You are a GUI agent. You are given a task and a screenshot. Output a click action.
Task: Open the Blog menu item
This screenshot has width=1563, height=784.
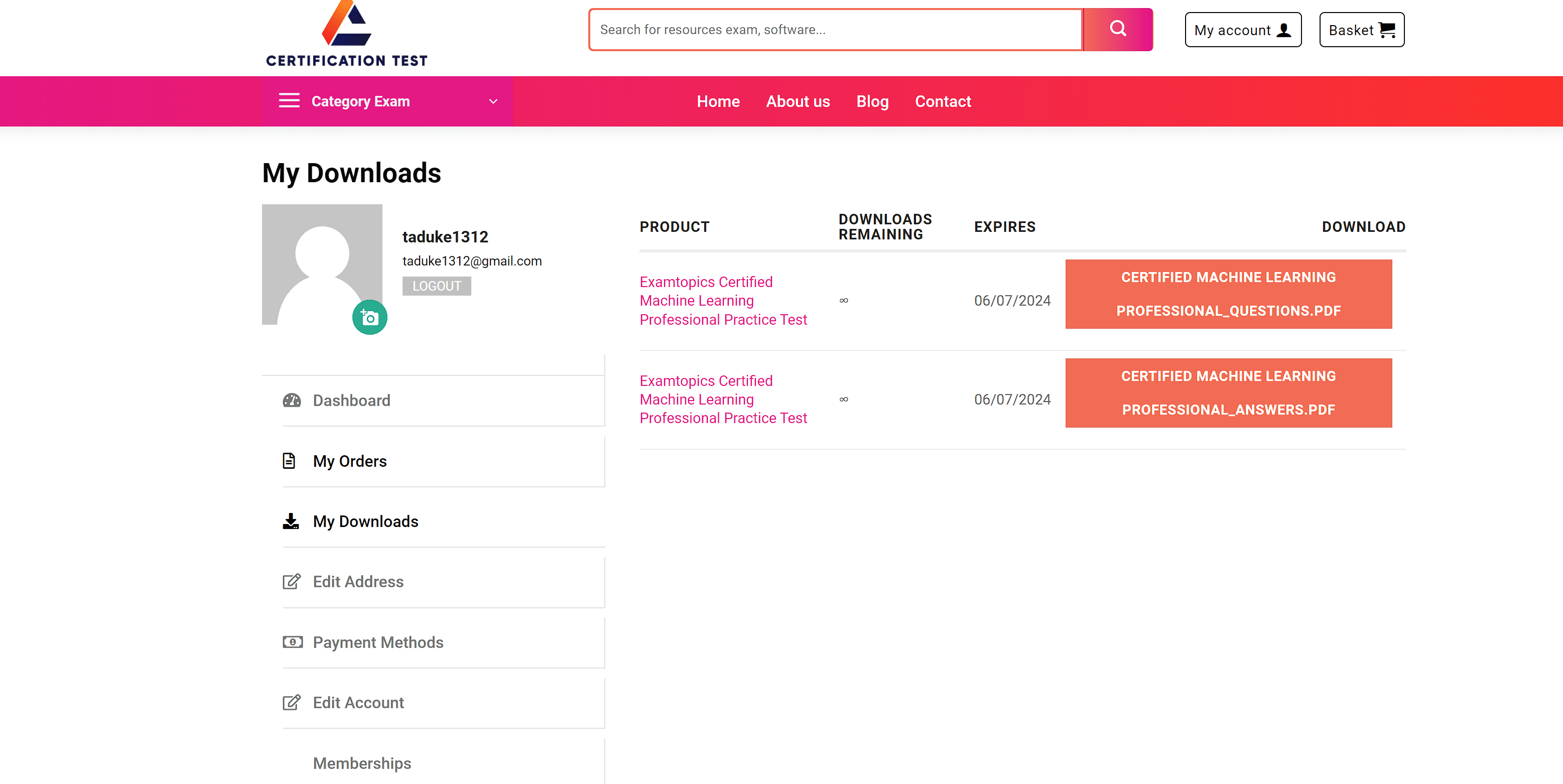872,101
